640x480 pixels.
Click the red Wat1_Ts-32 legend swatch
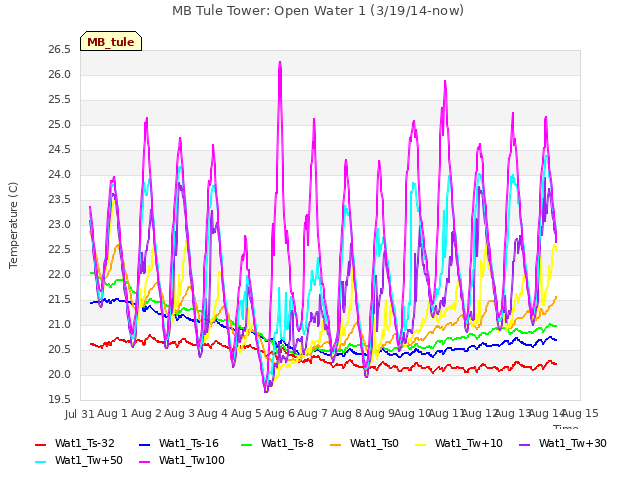41,444
